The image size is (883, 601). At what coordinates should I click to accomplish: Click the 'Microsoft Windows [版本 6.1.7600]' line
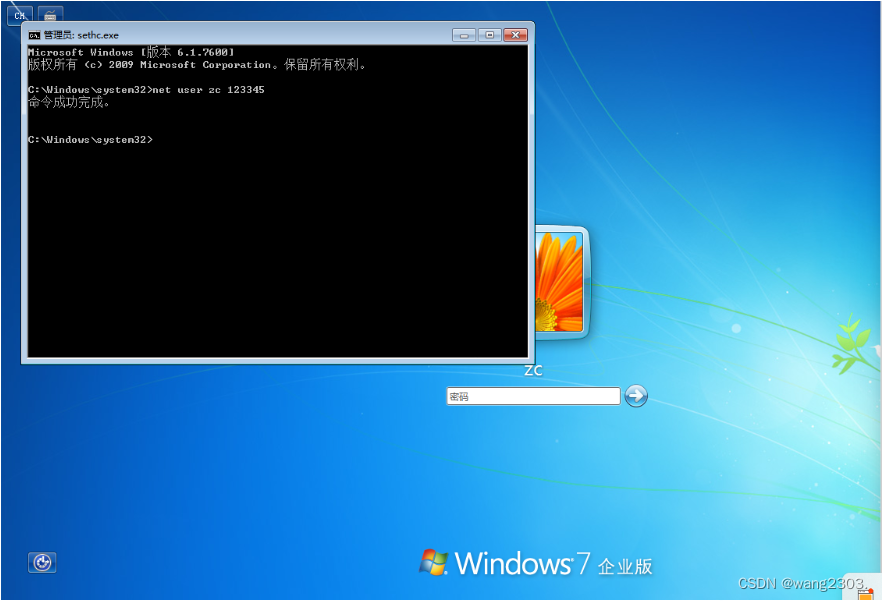coord(131,52)
